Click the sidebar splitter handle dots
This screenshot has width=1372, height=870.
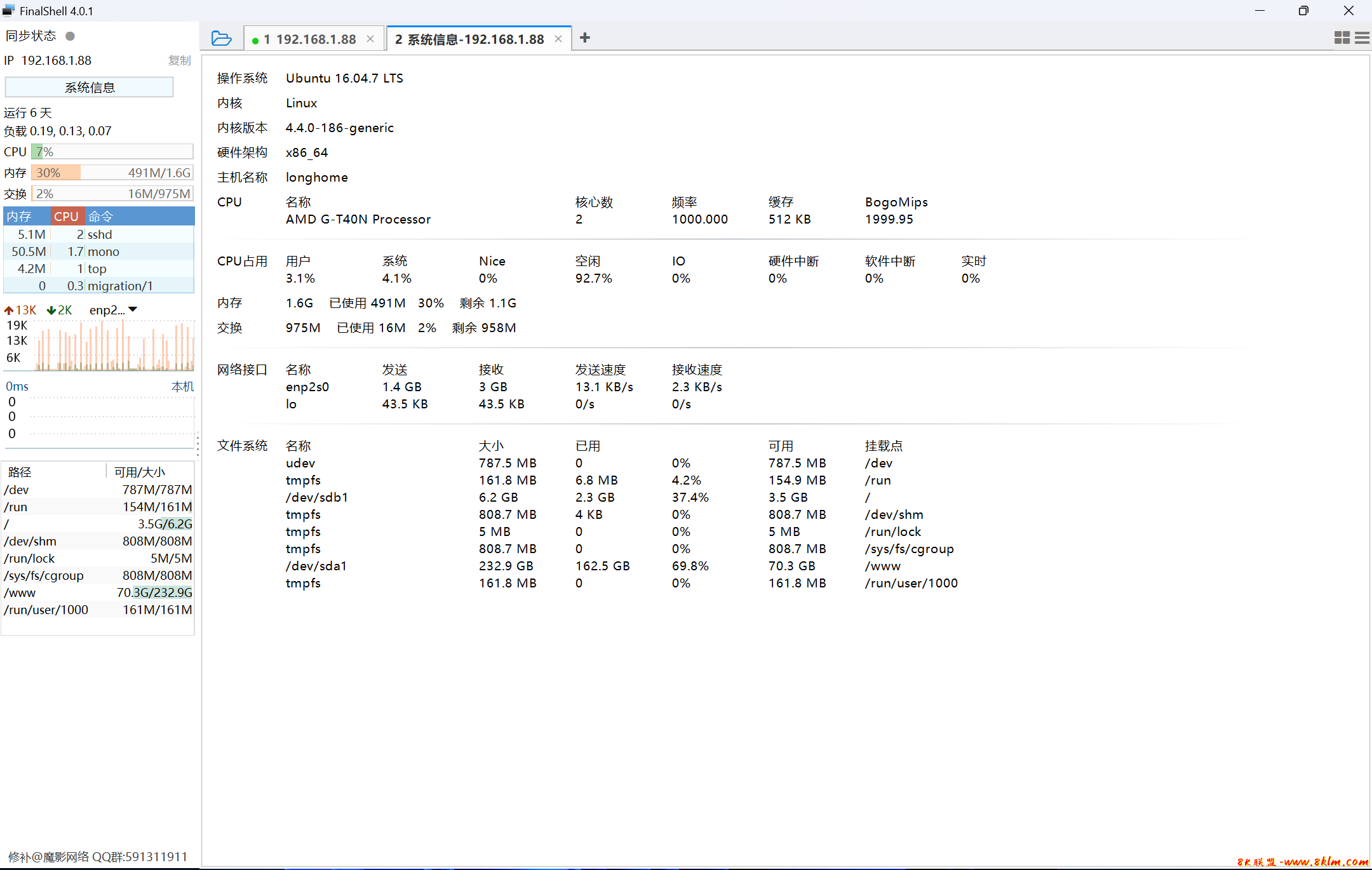click(198, 445)
